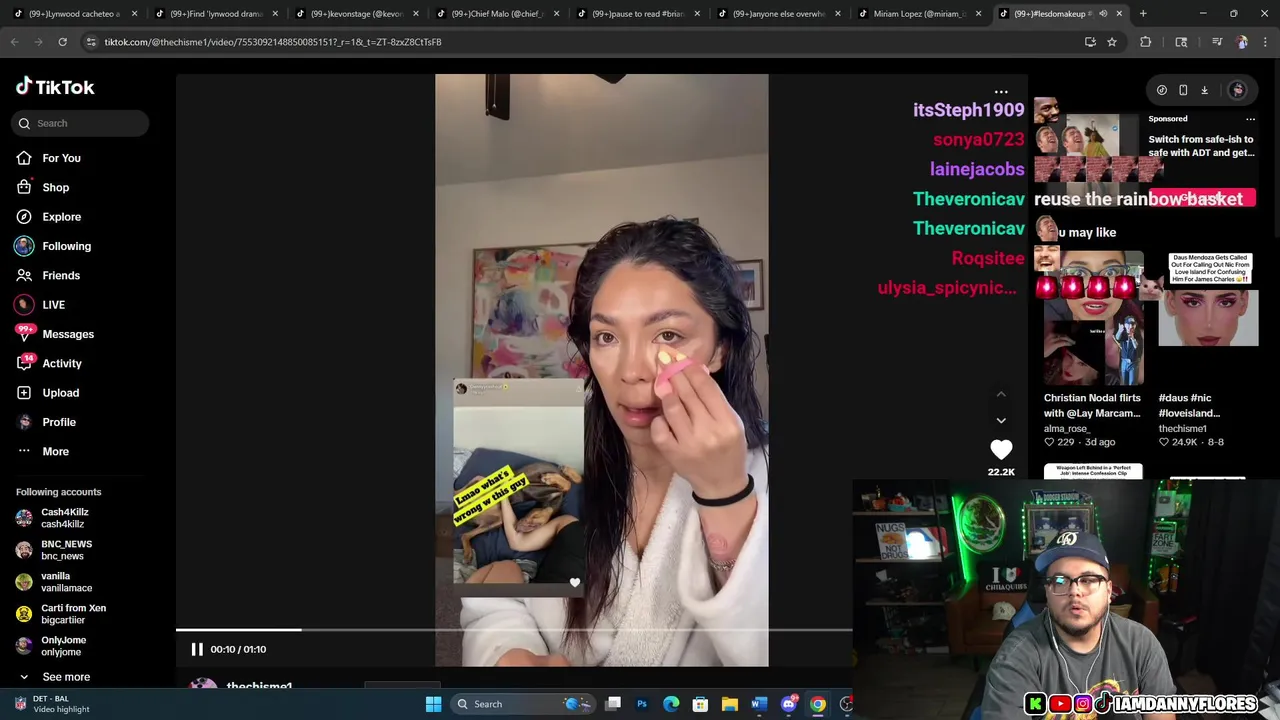The height and width of the screenshot is (720, 1280).
Task: Open the Chrome profile avatar
Action: pyautogui.click(x=1242, y=42)
